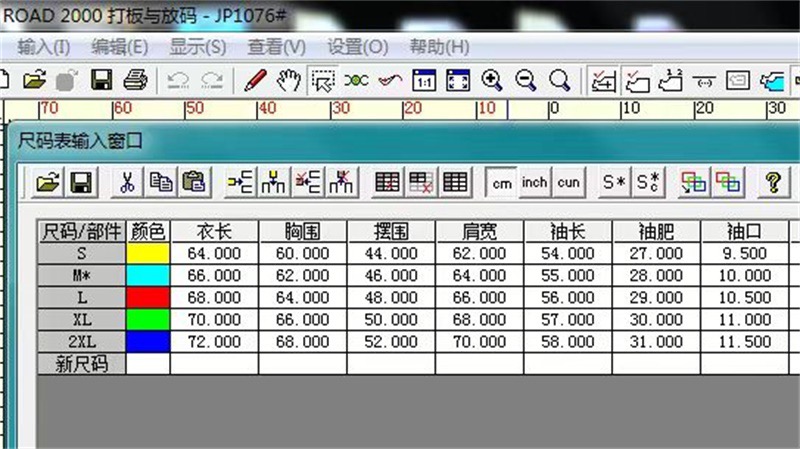The width and height of the screenshot is (800, 449).
Task: Switch units to cm
Action: [x=501, y=182]
